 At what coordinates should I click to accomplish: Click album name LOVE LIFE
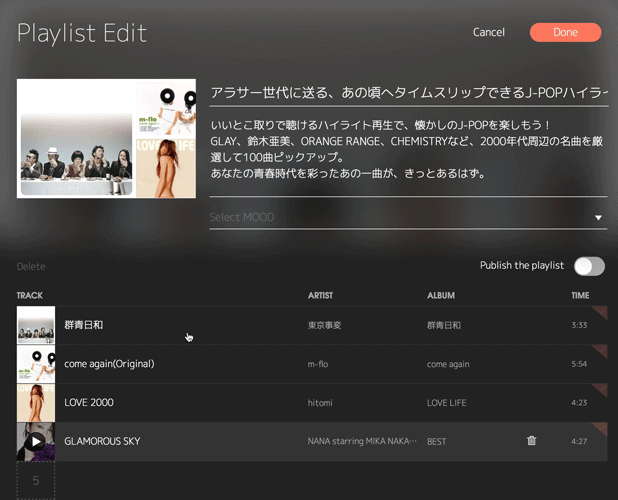click(447, 403)
